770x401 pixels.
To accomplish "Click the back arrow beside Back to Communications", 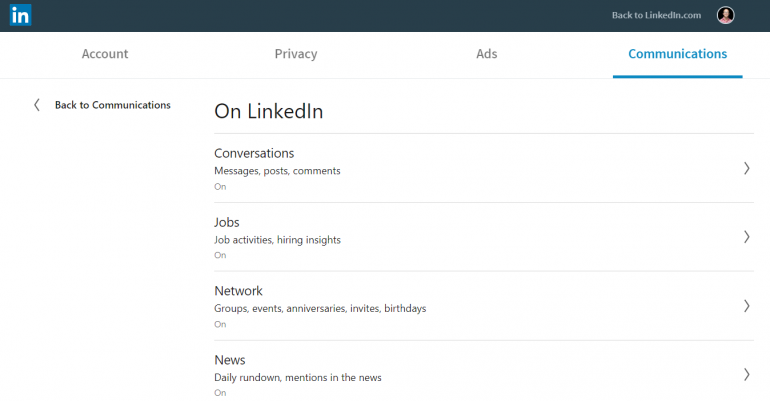I will (x=37, y=105).
